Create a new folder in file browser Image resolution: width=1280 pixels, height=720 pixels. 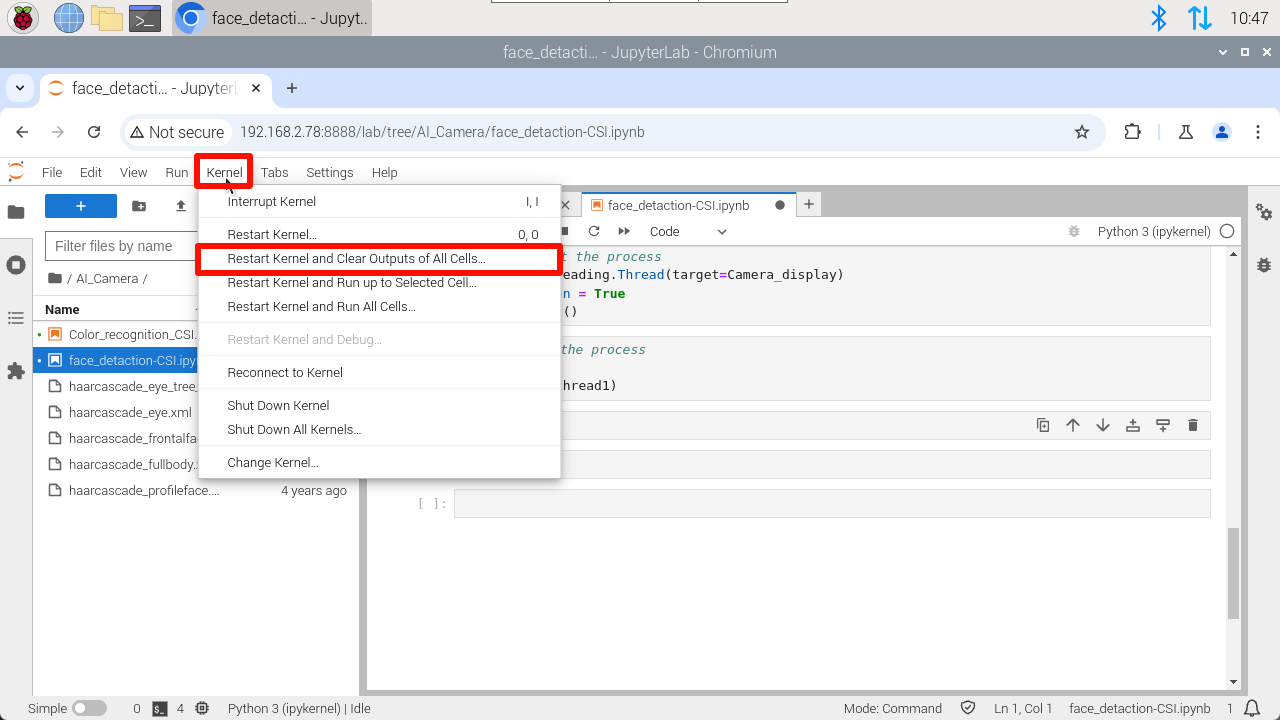pyautogui.click(x=139, y=206)
